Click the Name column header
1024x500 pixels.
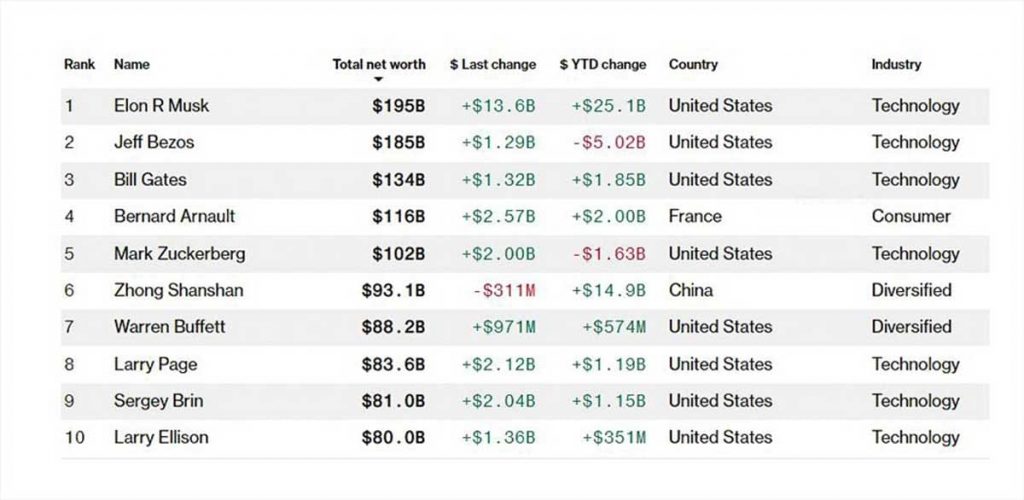pyautogui.click(x=131, y=64)
